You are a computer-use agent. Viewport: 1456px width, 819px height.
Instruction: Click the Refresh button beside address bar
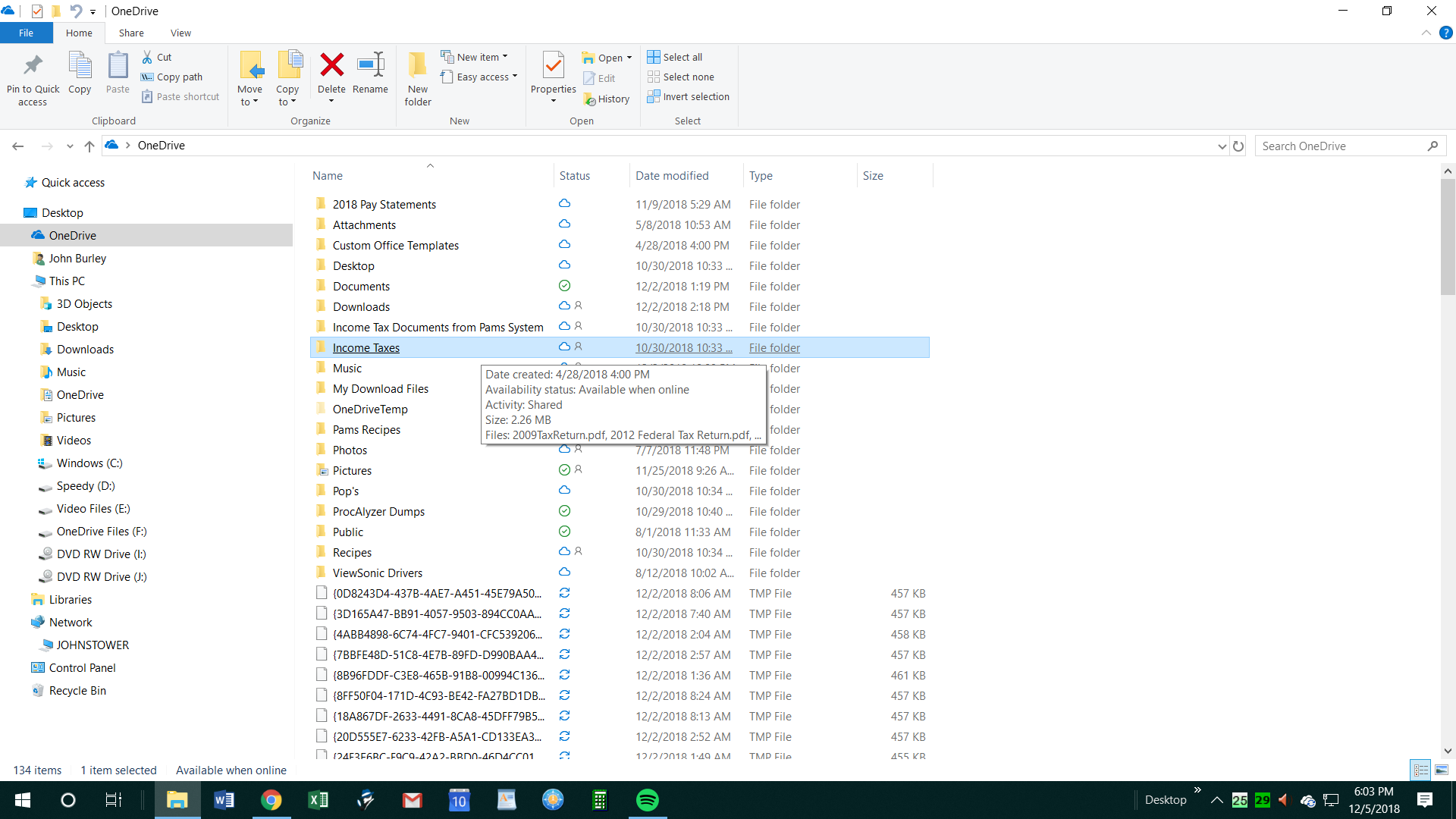[x=1238, y=146]
